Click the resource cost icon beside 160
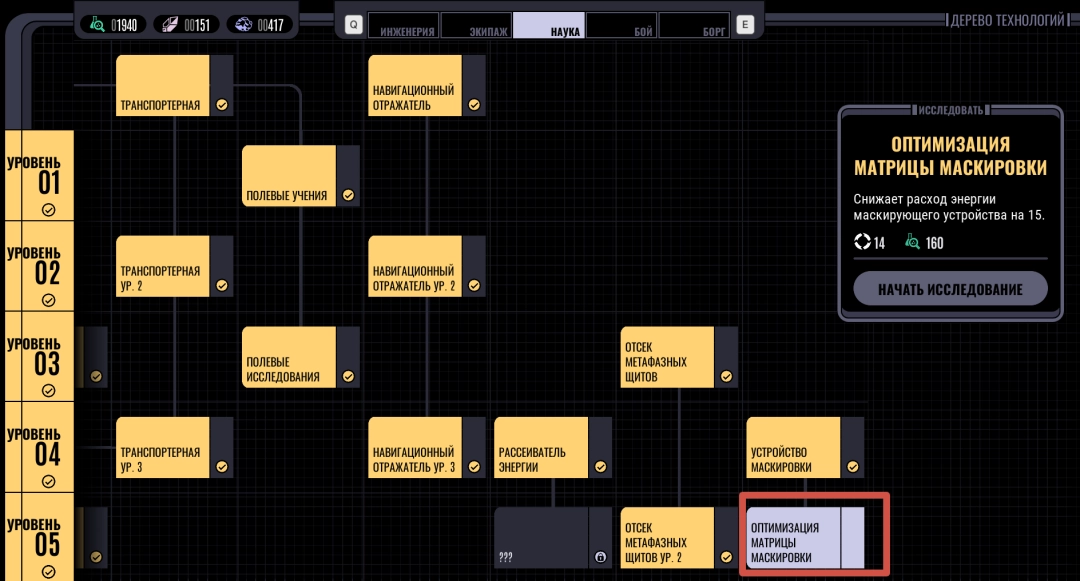1080x581 pixels. (x=912, y=242)
